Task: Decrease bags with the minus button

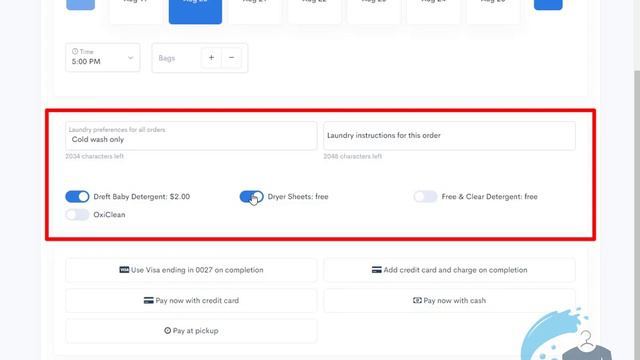Action: [x=231, y=58]
